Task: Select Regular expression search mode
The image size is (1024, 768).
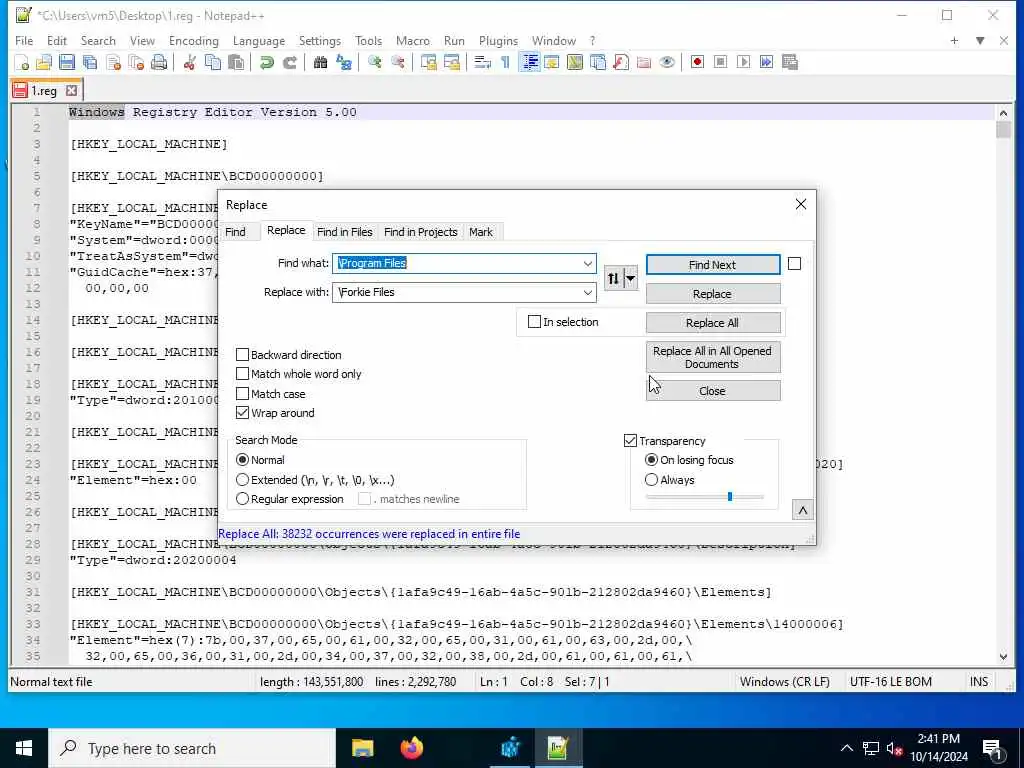Action: [x=242, y=499]
